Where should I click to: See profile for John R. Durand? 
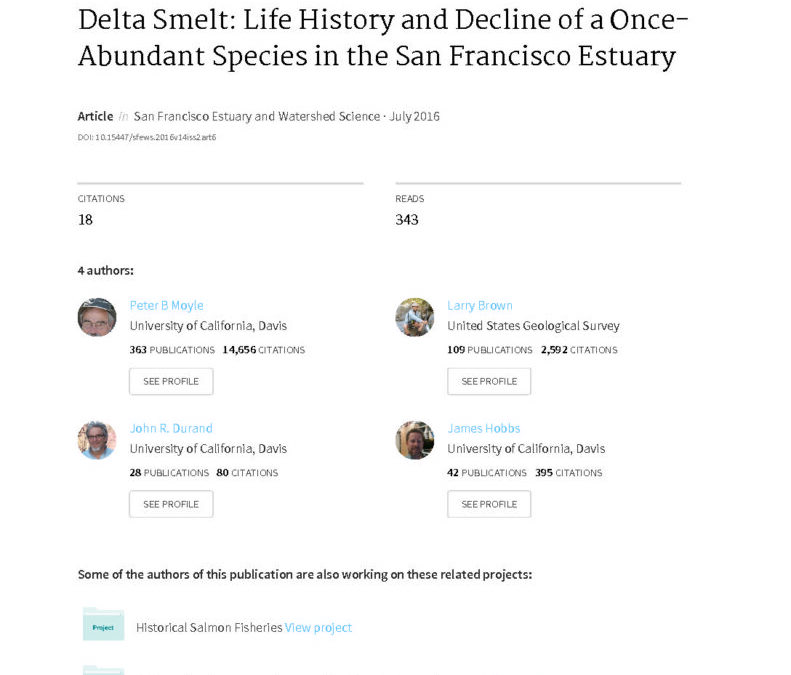point(171,504)
